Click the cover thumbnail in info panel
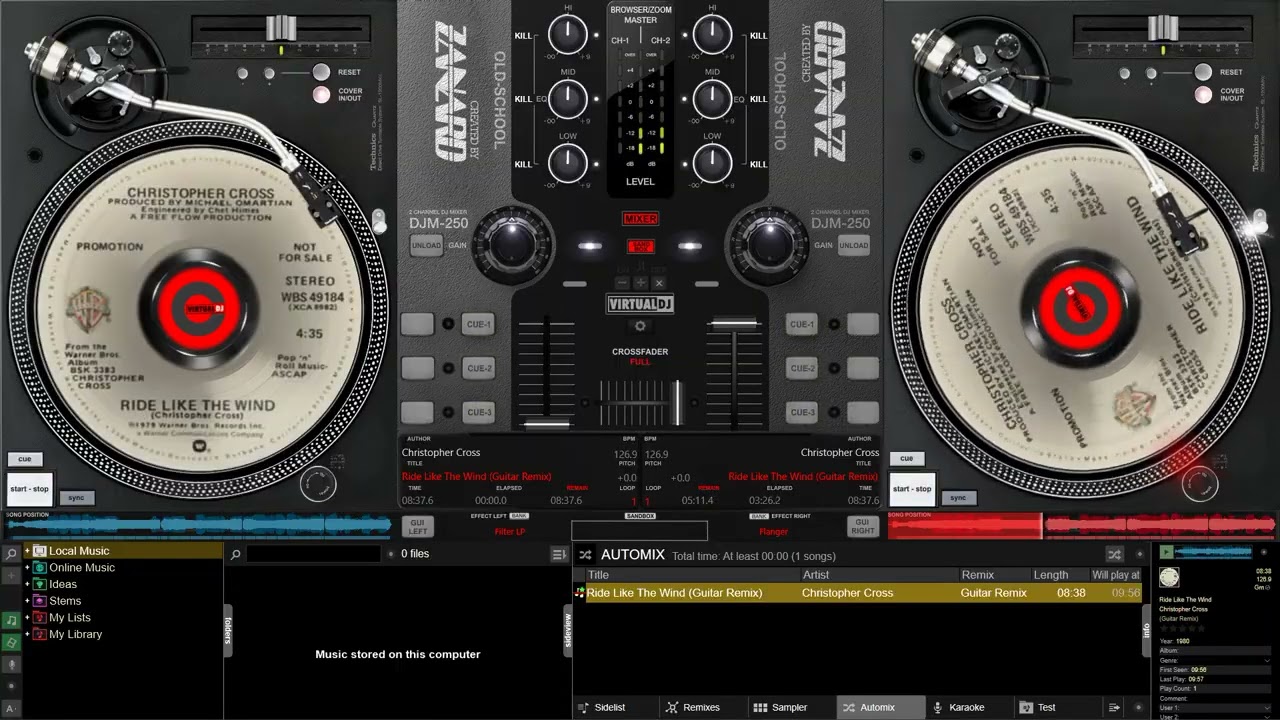This screenshot has width=1280, height=720. pyautogui.click(x=1169, y=577)
